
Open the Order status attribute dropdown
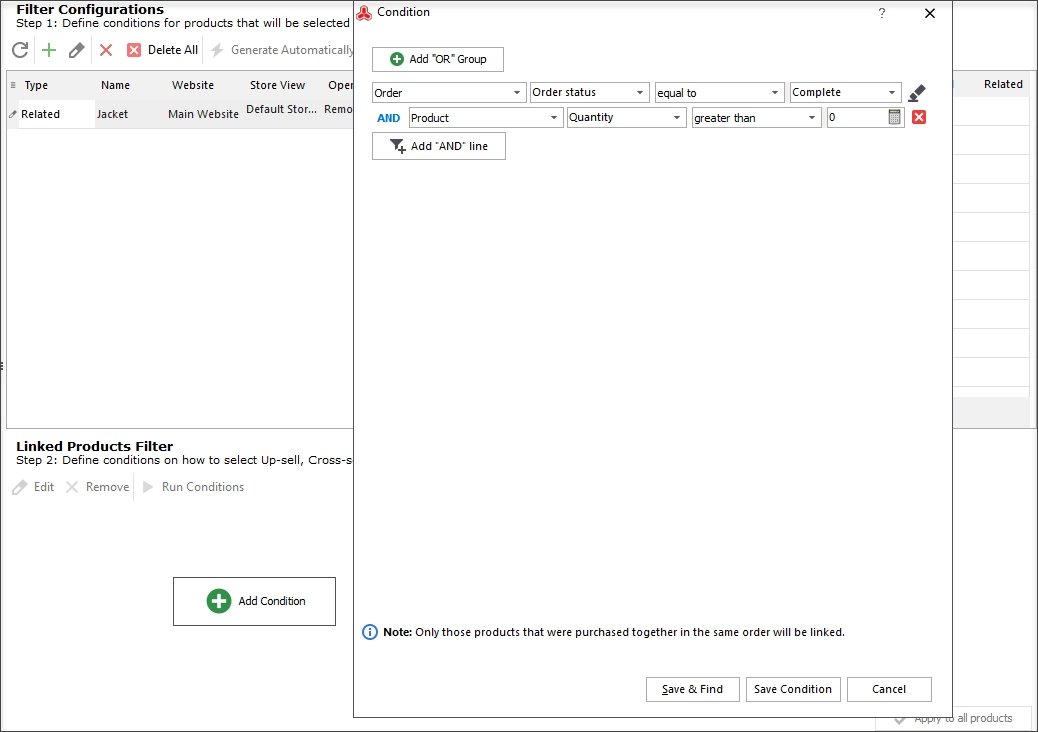point(589,92)
